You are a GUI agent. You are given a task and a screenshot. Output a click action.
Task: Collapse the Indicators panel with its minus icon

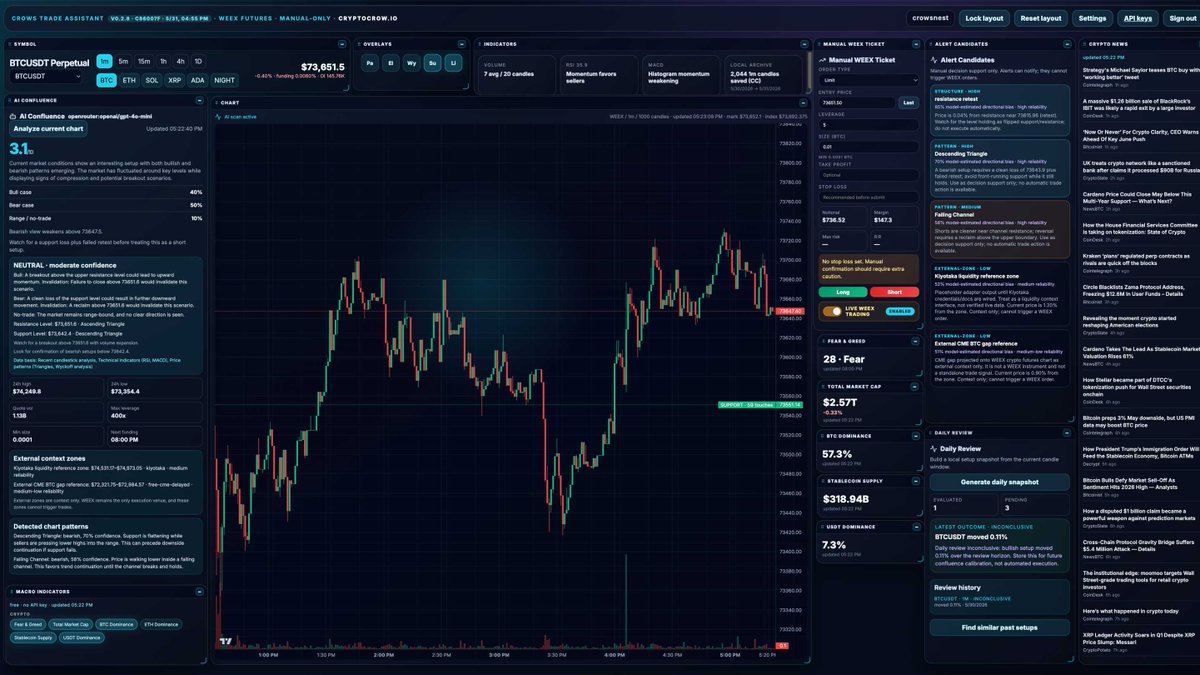point(802,44)
